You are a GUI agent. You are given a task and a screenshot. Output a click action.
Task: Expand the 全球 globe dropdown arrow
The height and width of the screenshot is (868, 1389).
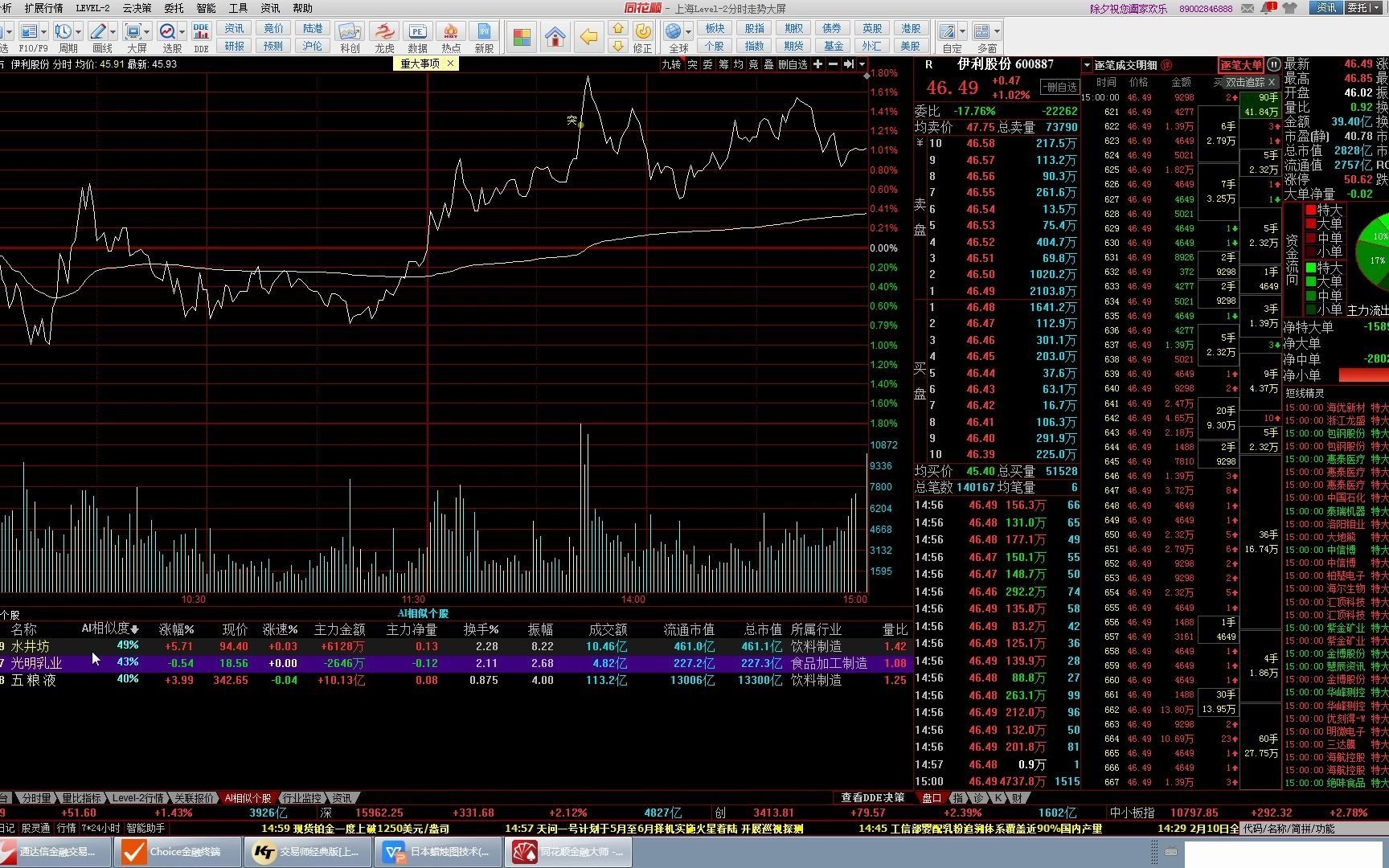(689, 32)
